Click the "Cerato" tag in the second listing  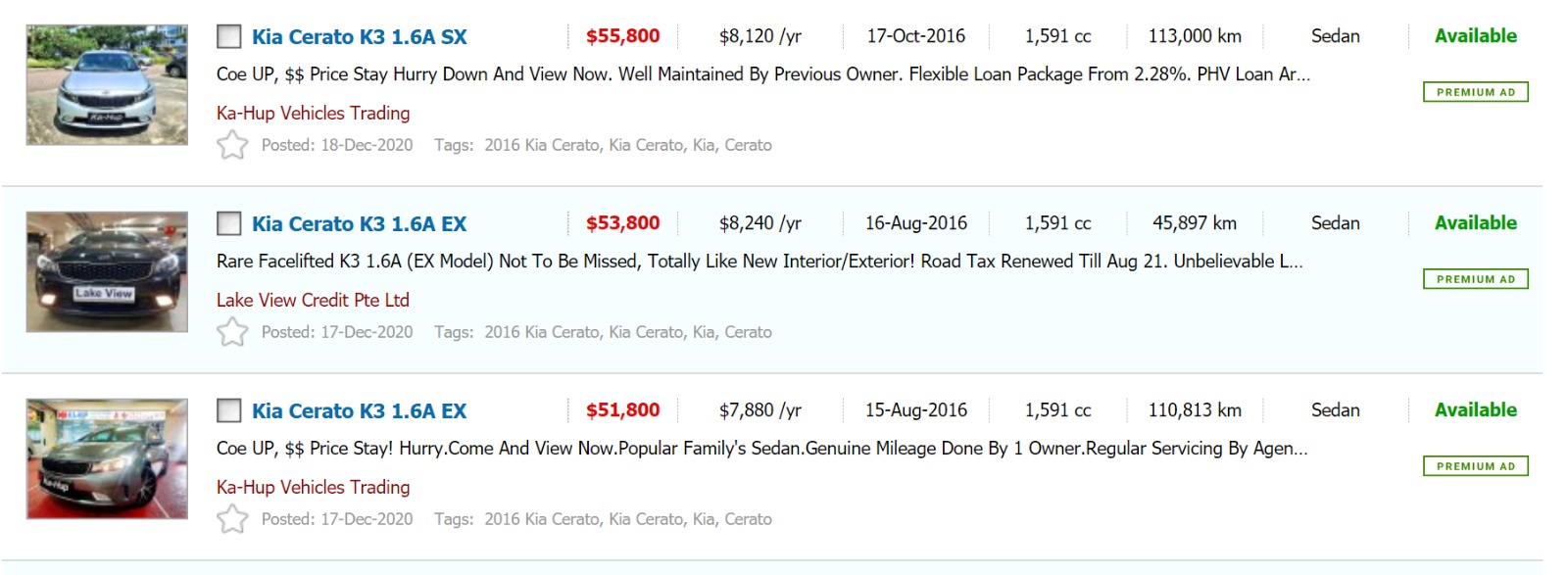pyautogui.click(x=748, y=332)
